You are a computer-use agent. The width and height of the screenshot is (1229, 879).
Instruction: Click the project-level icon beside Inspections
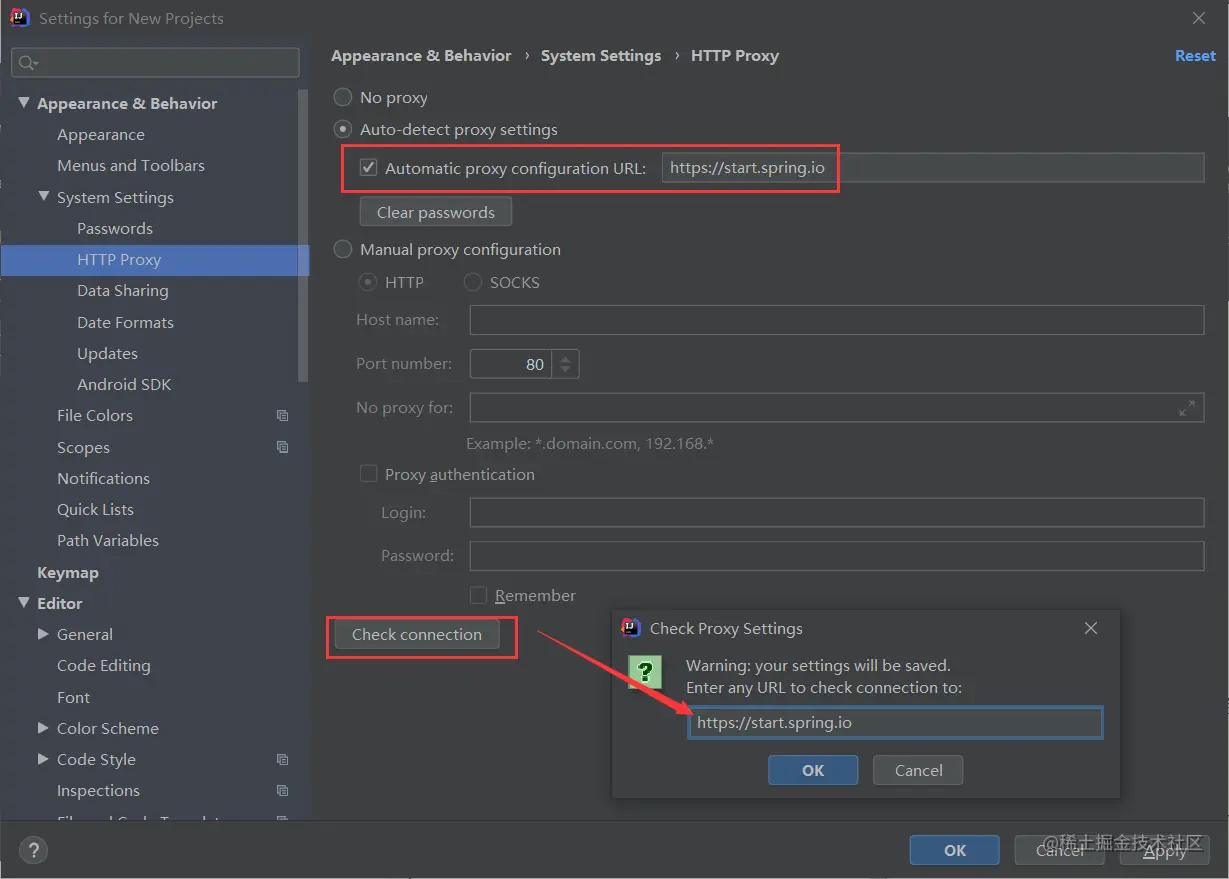click(282, 790)
